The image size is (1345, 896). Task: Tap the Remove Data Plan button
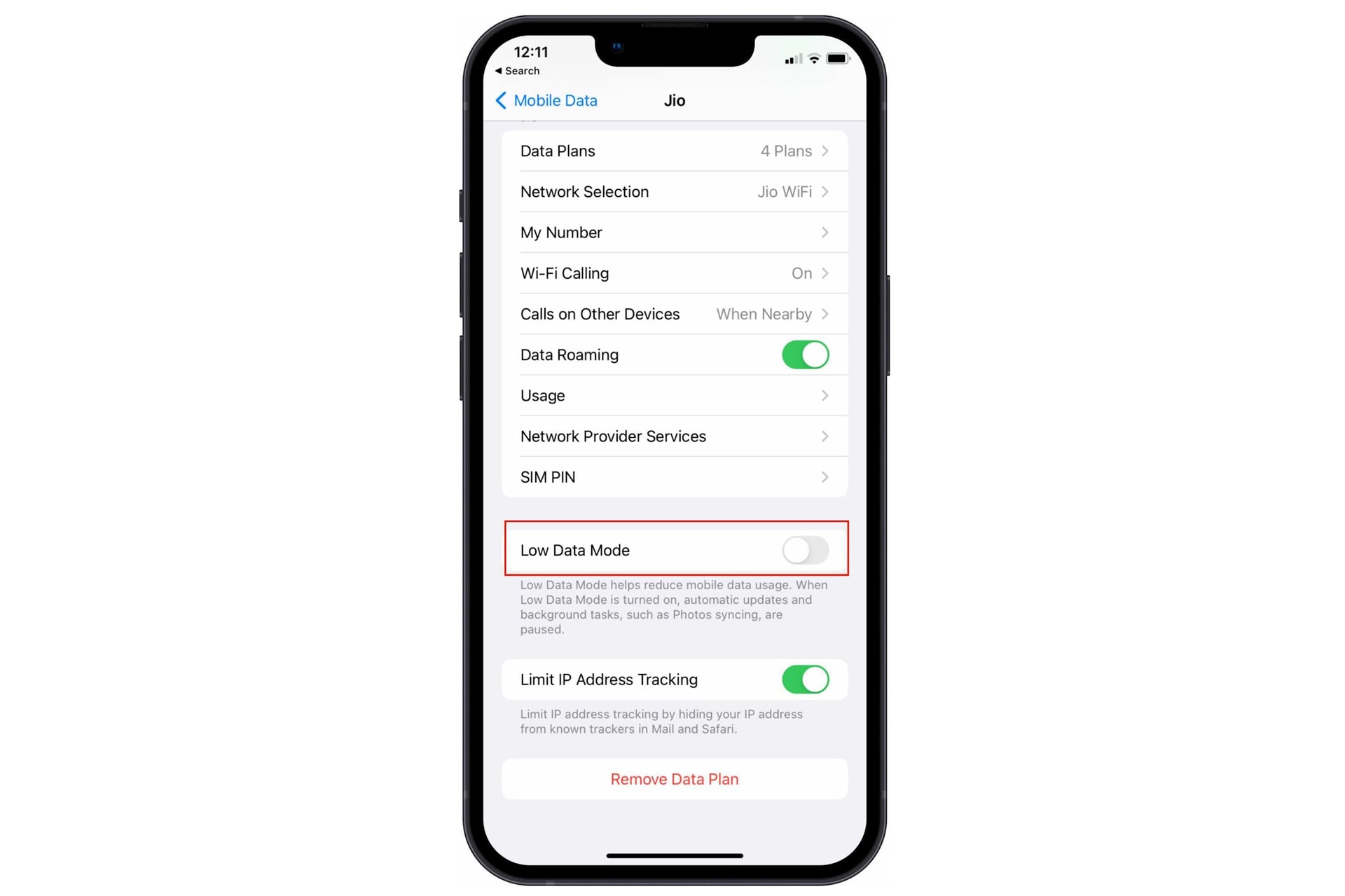point(675,779)
